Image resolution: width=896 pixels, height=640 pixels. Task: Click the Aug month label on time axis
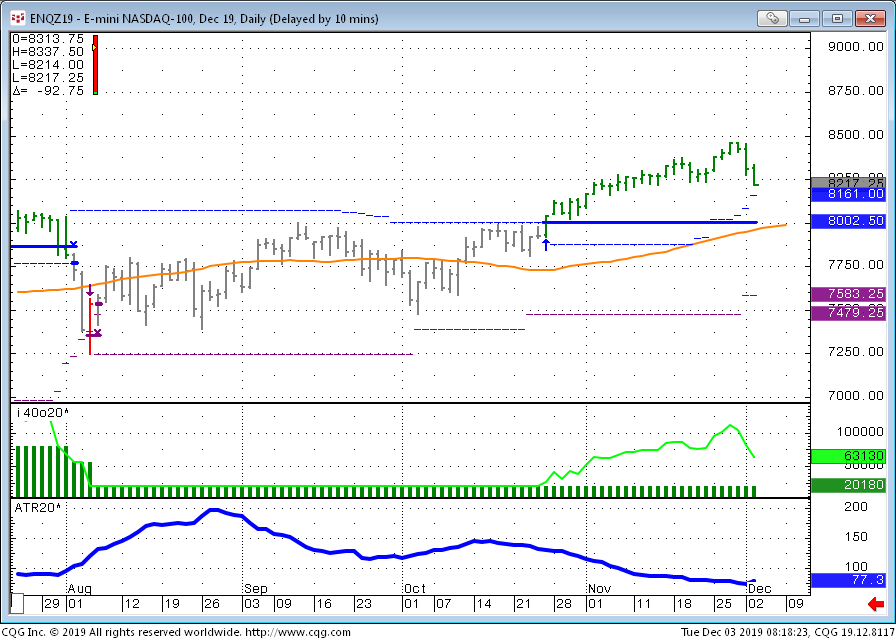pos(79,589)
